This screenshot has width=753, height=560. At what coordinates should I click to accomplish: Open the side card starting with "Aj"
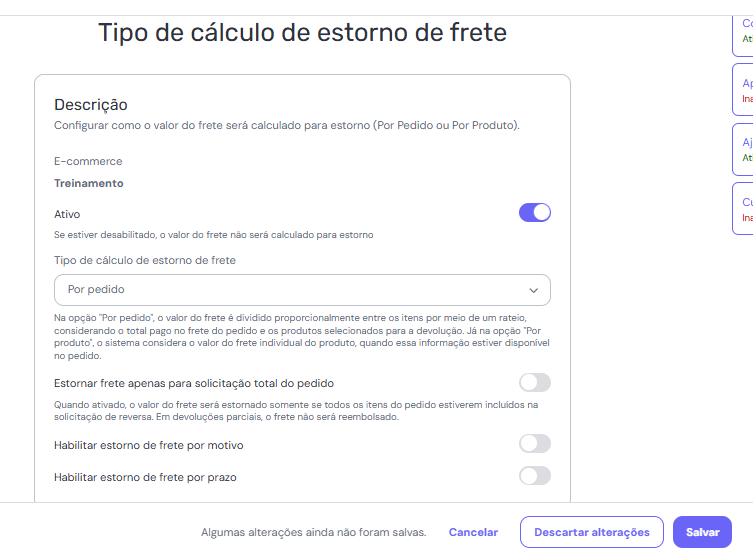[744, 150]
